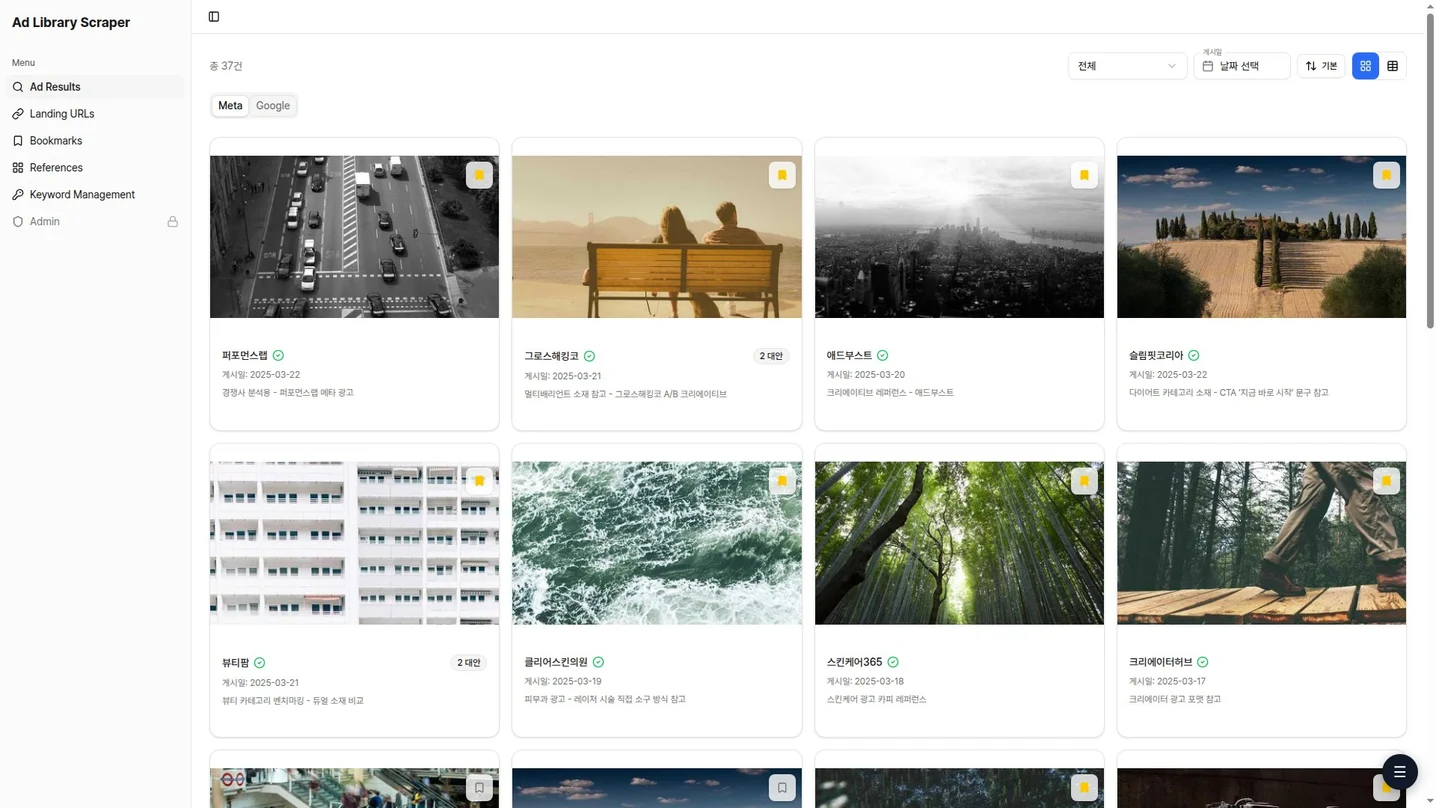Click text 게시일: 2025-03-20
The image size is (1436, 808).
[866, 374]
